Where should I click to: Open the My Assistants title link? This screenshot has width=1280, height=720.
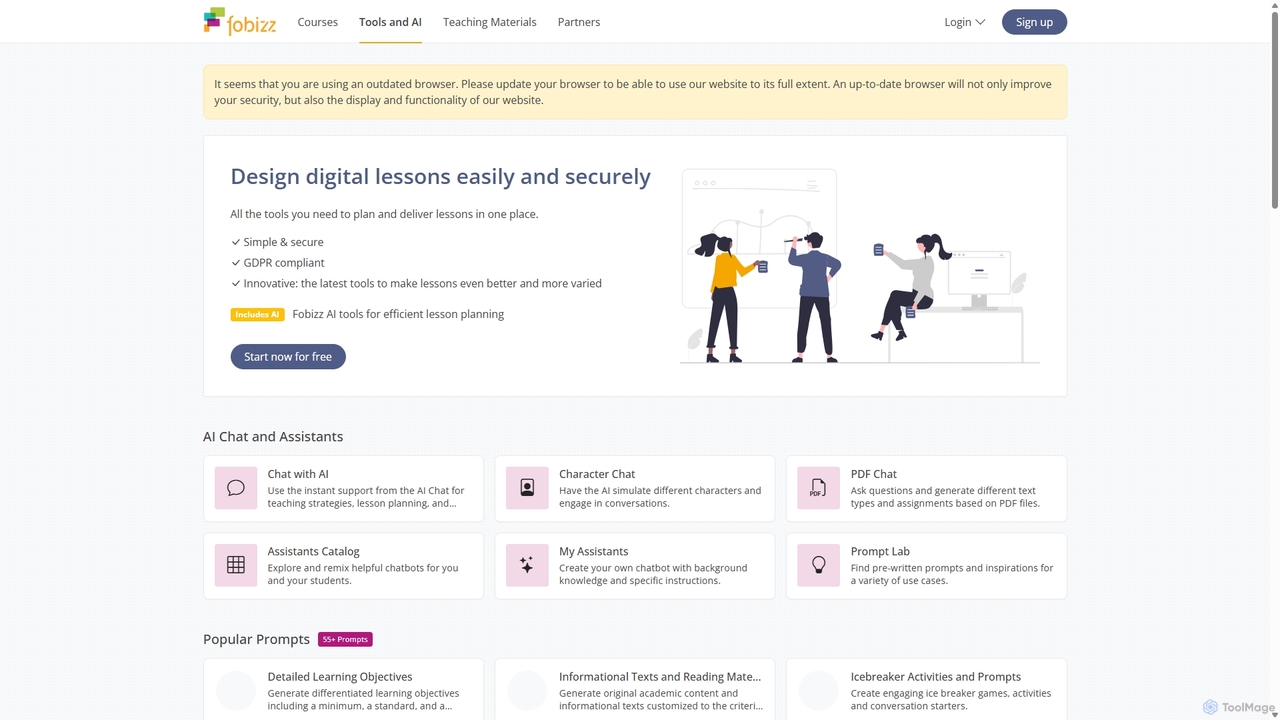tap(594, 551)
